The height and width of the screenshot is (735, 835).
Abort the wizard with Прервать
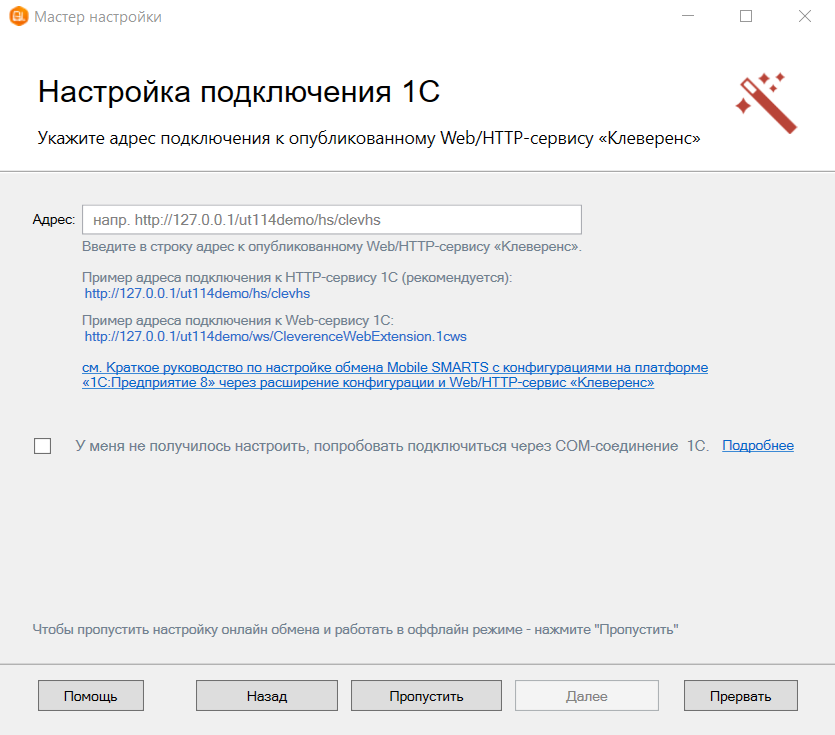pyautogui.click(x=740, y=695)
